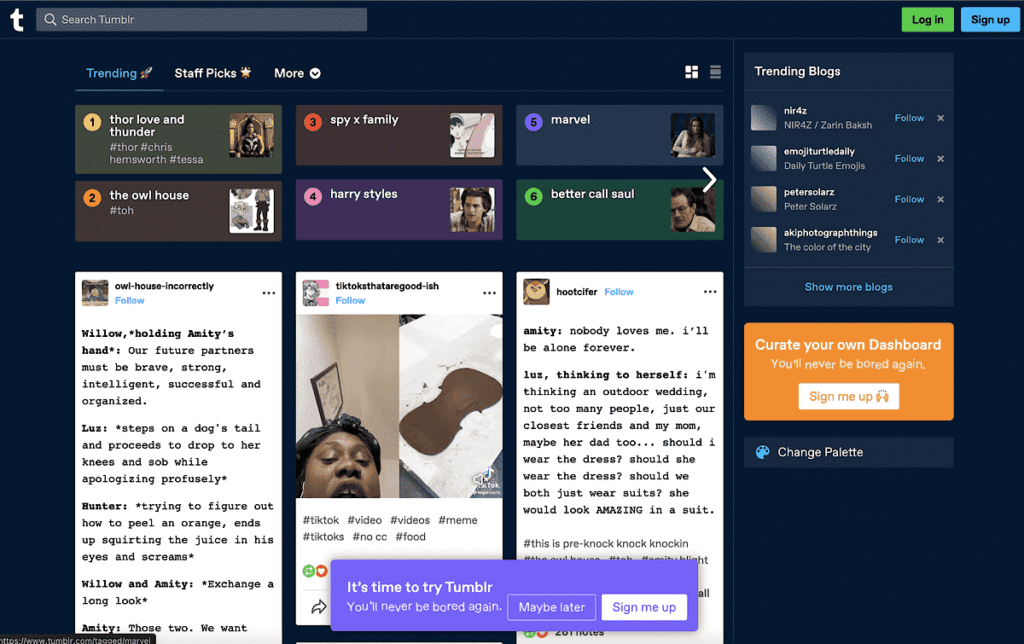The image size is (1024, 644).
Task: Click the #tiktok tag
Action: click(321, 521)
